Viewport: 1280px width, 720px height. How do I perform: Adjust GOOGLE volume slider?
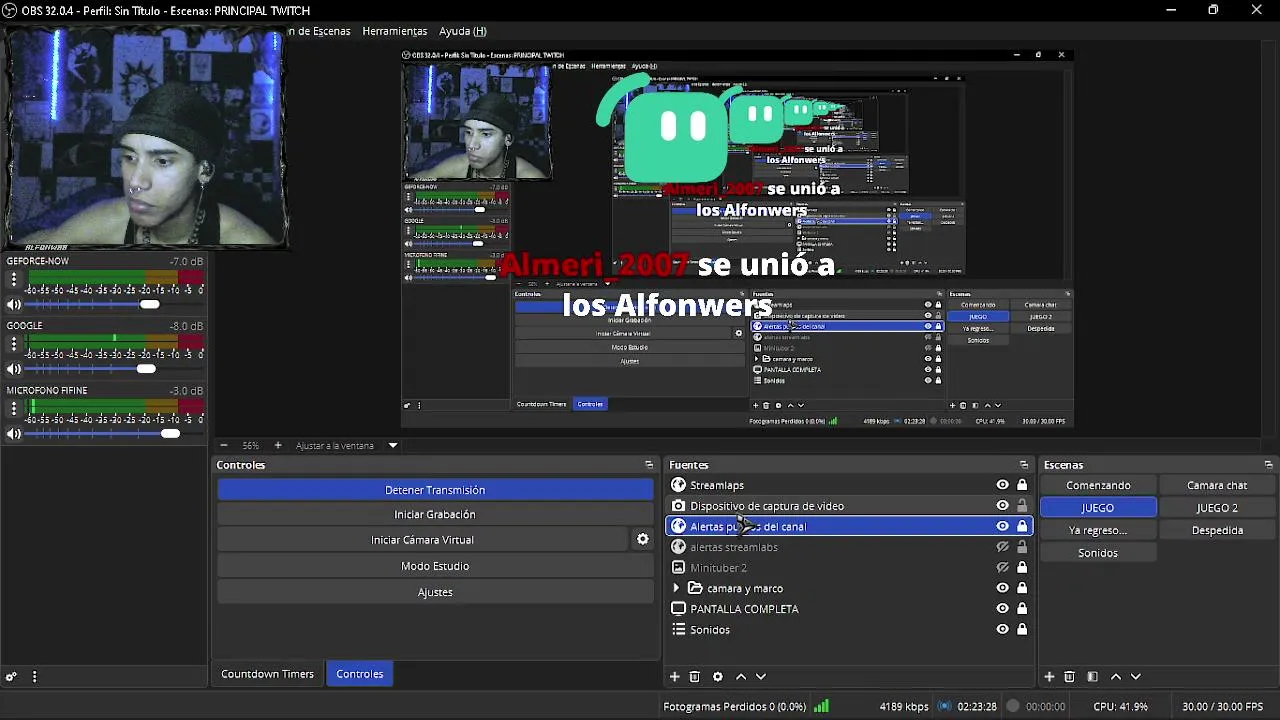coord(146,369)
